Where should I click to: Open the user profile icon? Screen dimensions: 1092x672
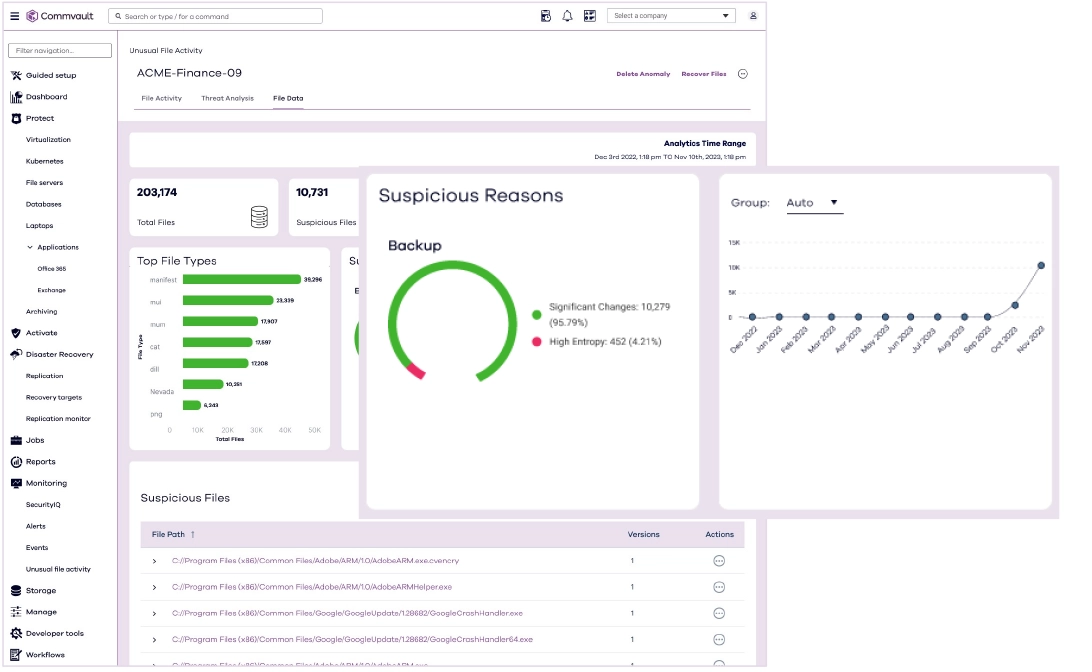click(752, 16)
